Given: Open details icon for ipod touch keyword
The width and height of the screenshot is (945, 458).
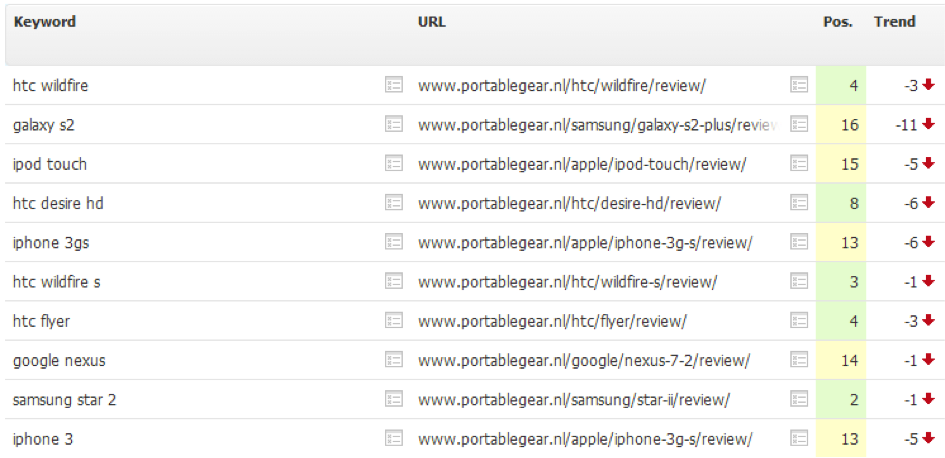Looking at the screenshot, I should click(x=394, y=163).
